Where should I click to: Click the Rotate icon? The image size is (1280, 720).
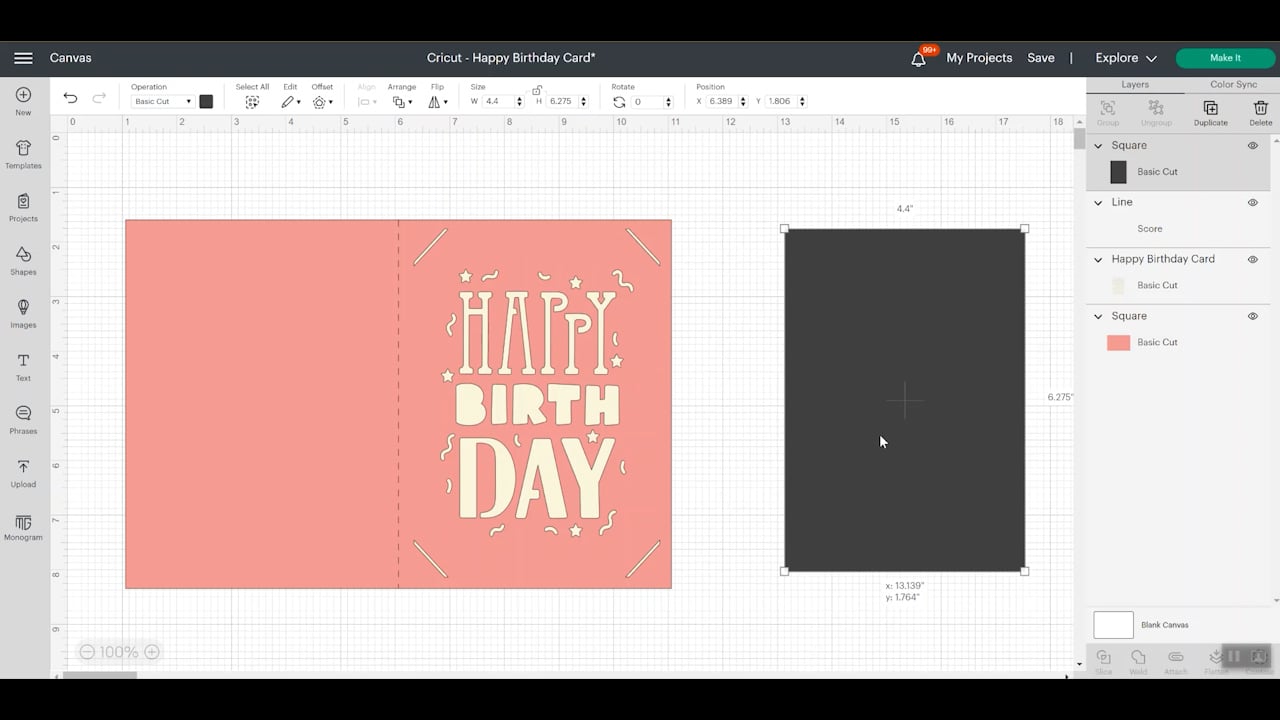tap(619, 102)
